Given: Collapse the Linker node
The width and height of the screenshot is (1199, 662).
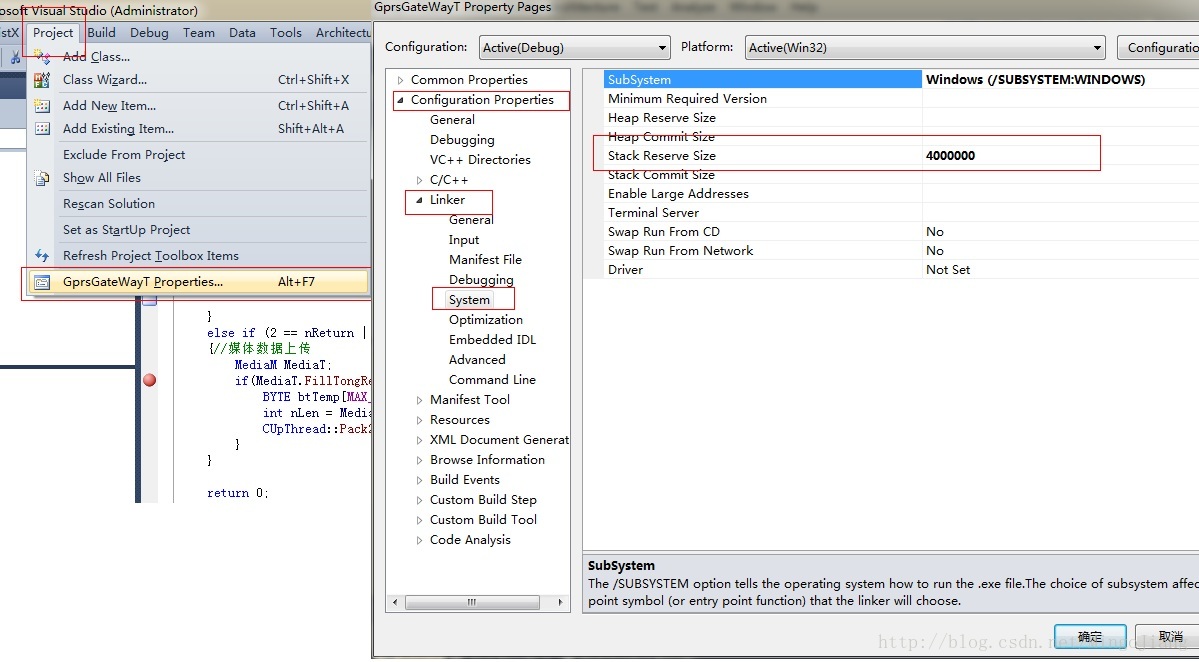Looking at the screenshot, I should coord(419,200).
